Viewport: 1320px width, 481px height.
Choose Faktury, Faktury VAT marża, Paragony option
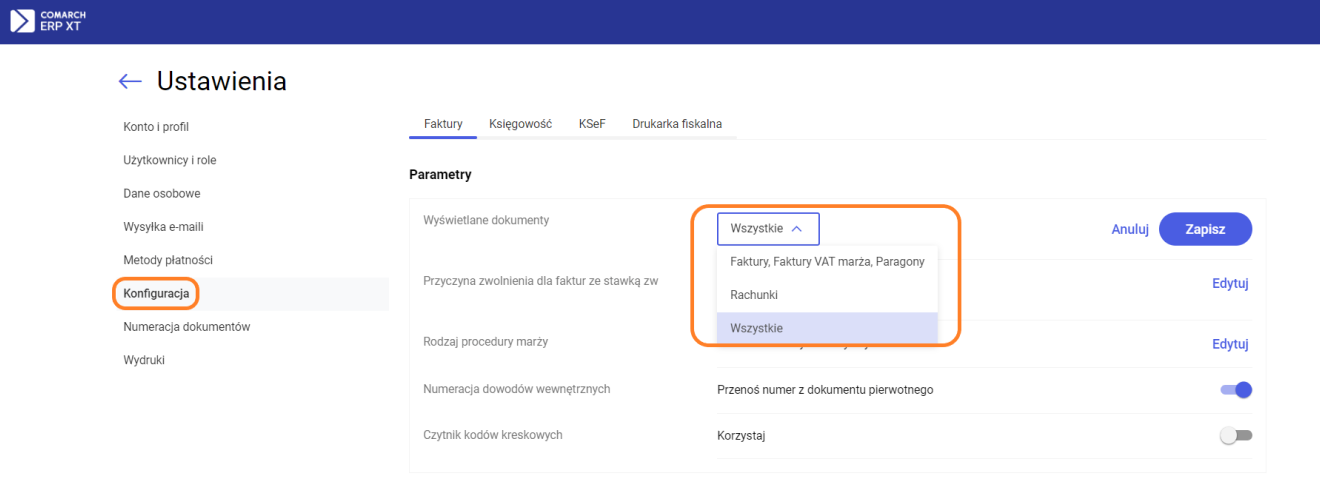point(827,262)
